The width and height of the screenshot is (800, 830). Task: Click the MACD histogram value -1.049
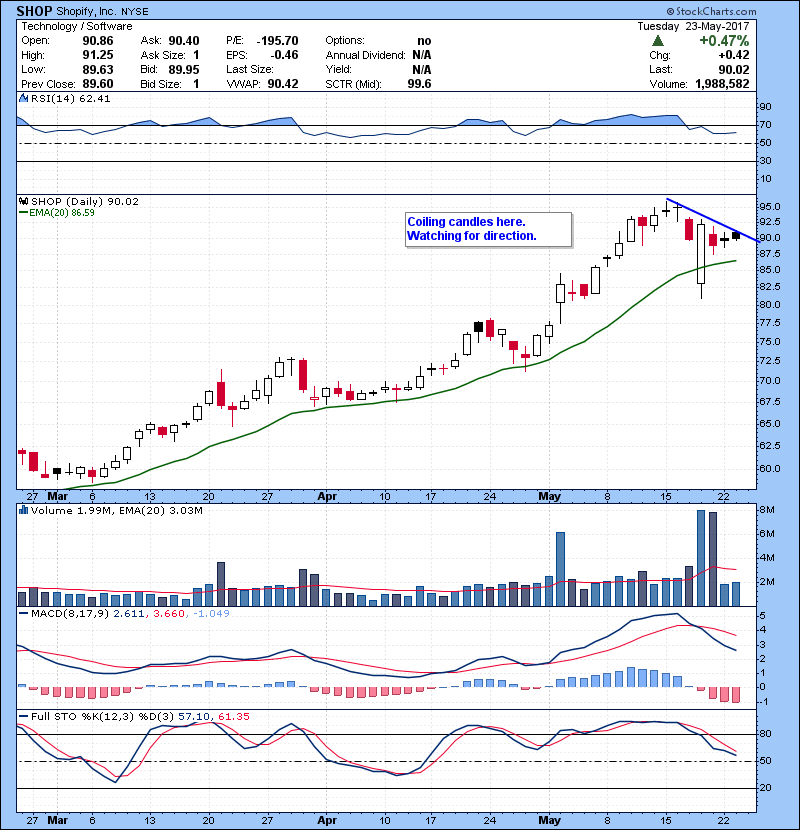[211, 614]
